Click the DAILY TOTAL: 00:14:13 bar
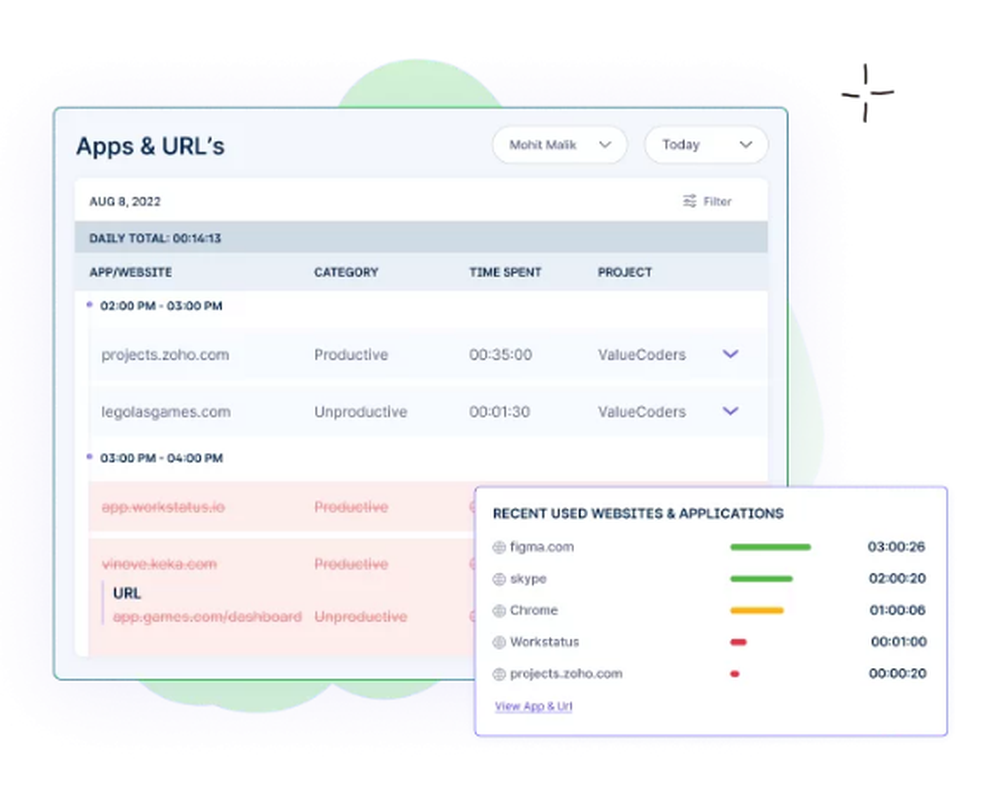This screenshot has height=798, width=1000. pyautogui.click(x=421, y=238)
